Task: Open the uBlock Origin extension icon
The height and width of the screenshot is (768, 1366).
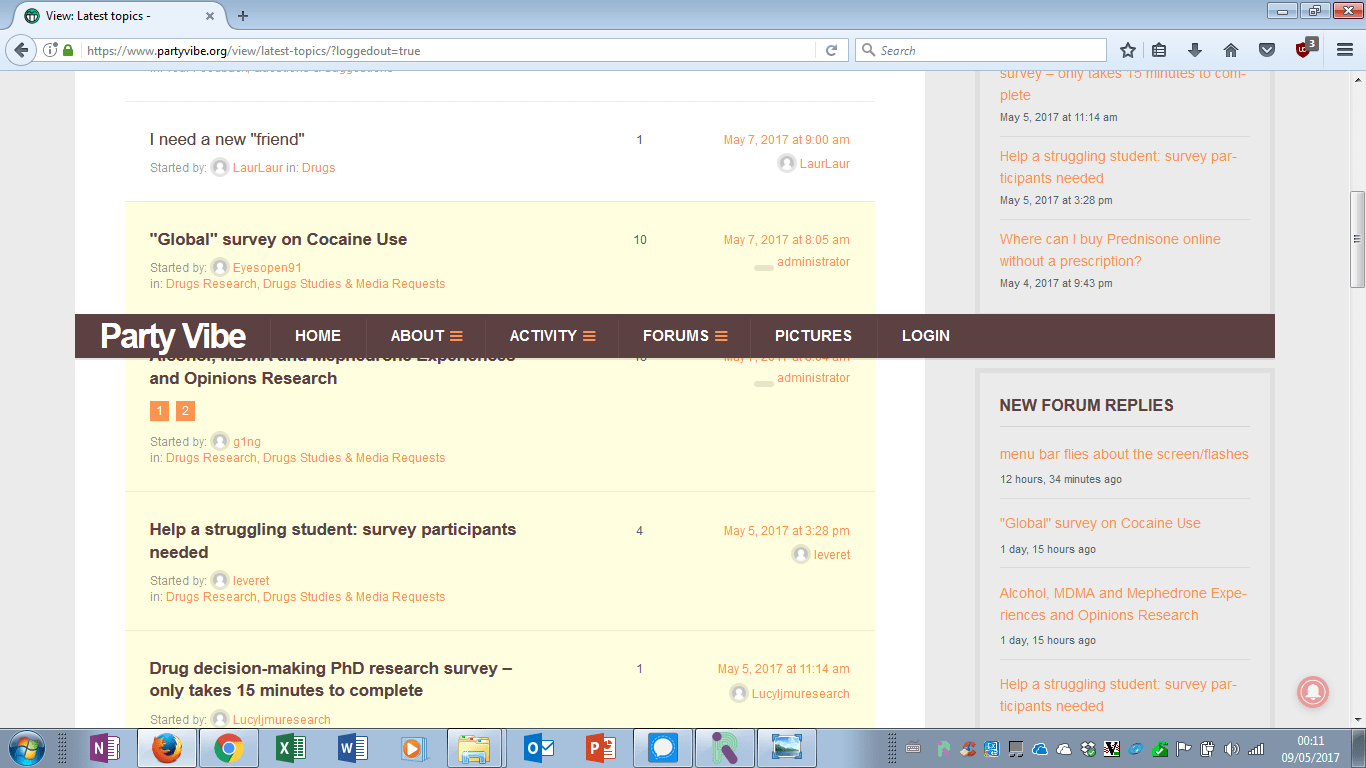Action: coord(1304,49)
